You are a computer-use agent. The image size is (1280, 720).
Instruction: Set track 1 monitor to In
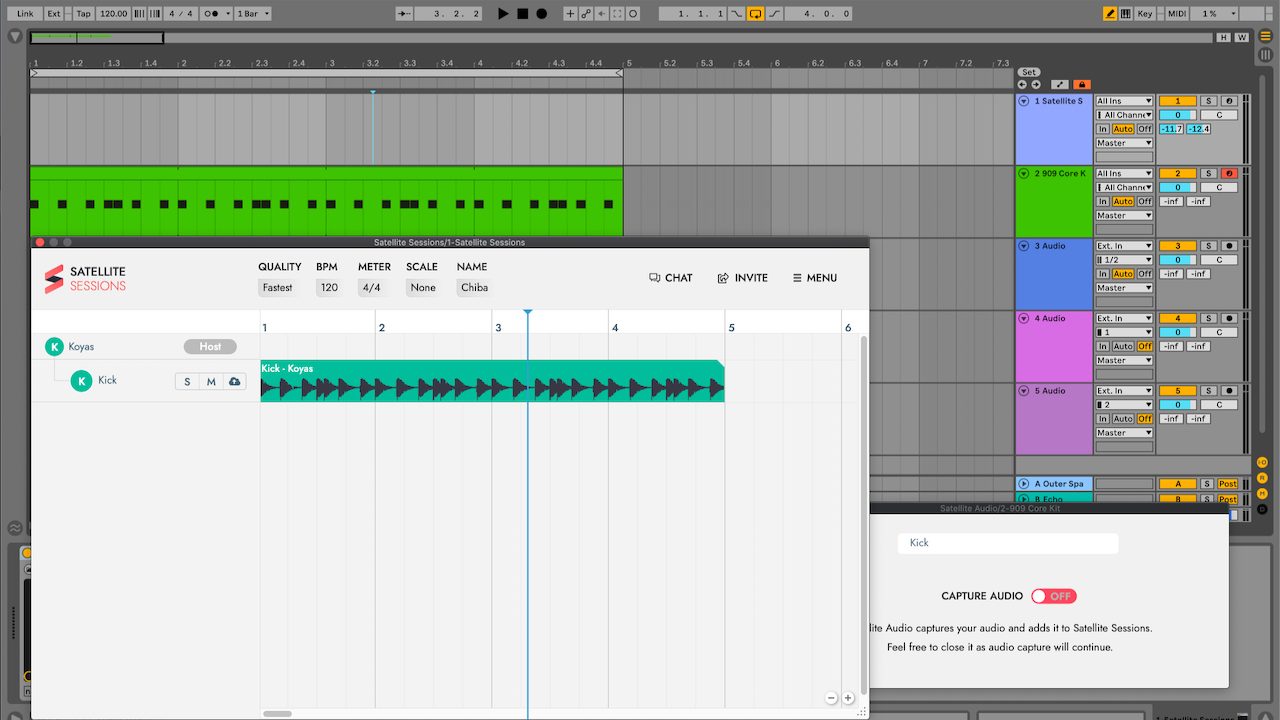(1103, 129)
